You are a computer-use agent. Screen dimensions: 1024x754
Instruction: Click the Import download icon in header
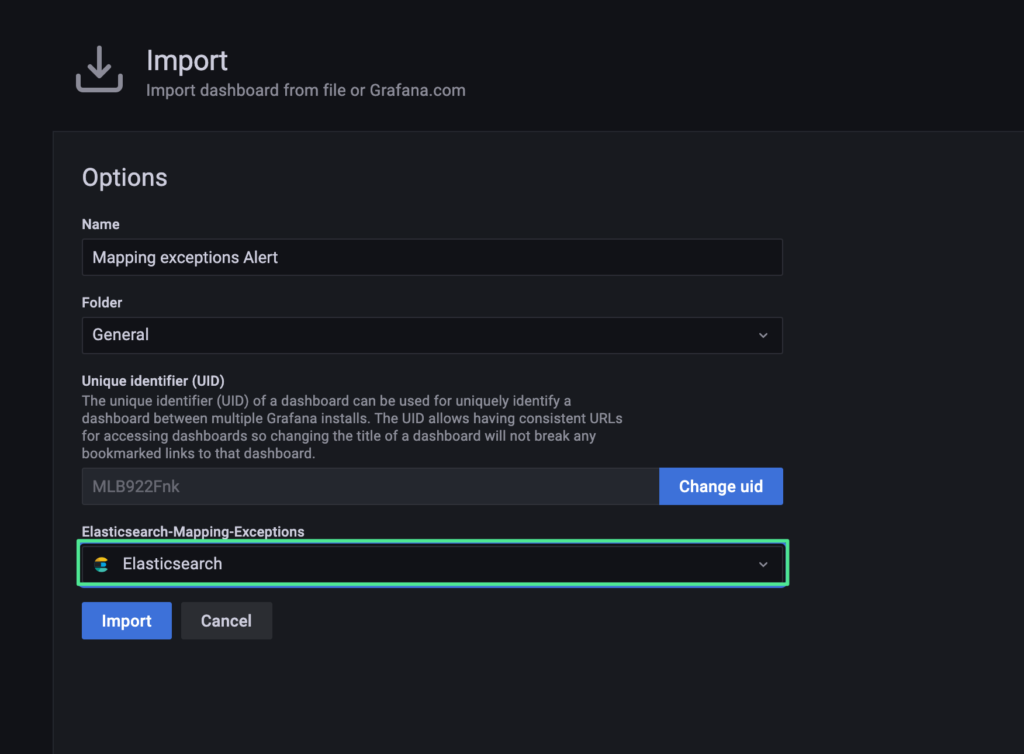pos(99,69)
